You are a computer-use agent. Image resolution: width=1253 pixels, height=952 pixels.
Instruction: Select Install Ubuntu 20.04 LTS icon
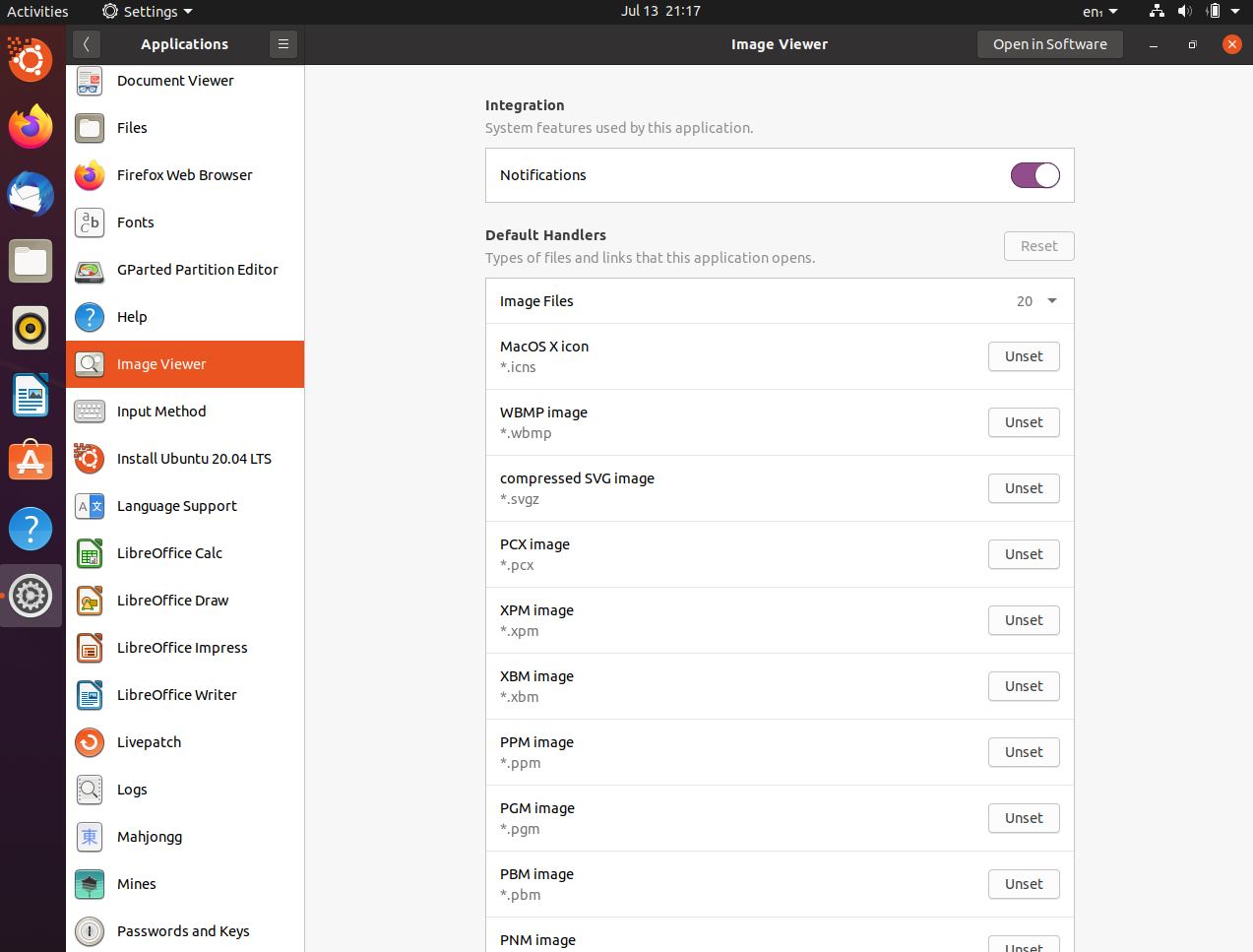(90, 459)
